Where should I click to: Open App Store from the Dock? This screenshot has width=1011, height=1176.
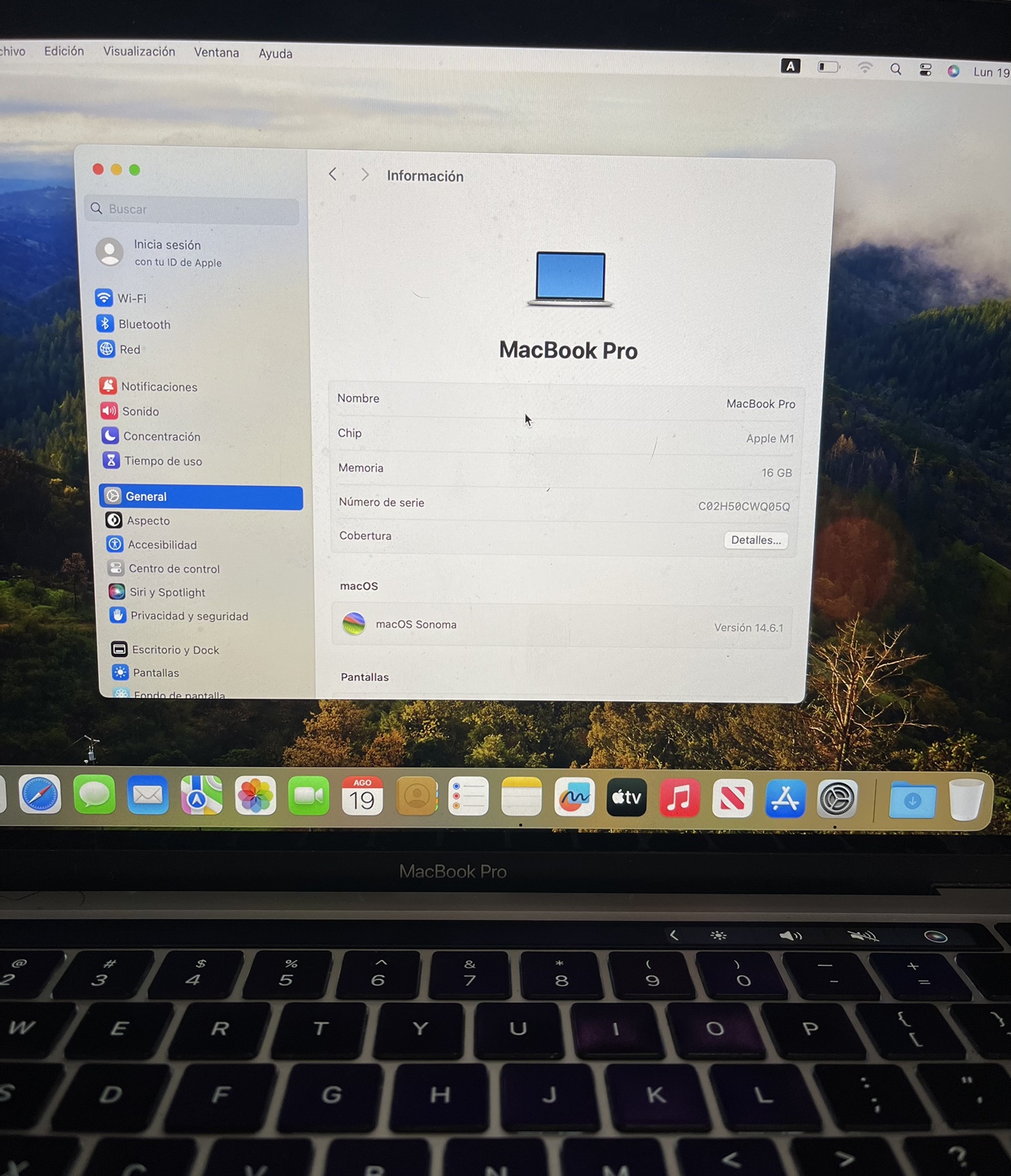[x=785, y=800]
